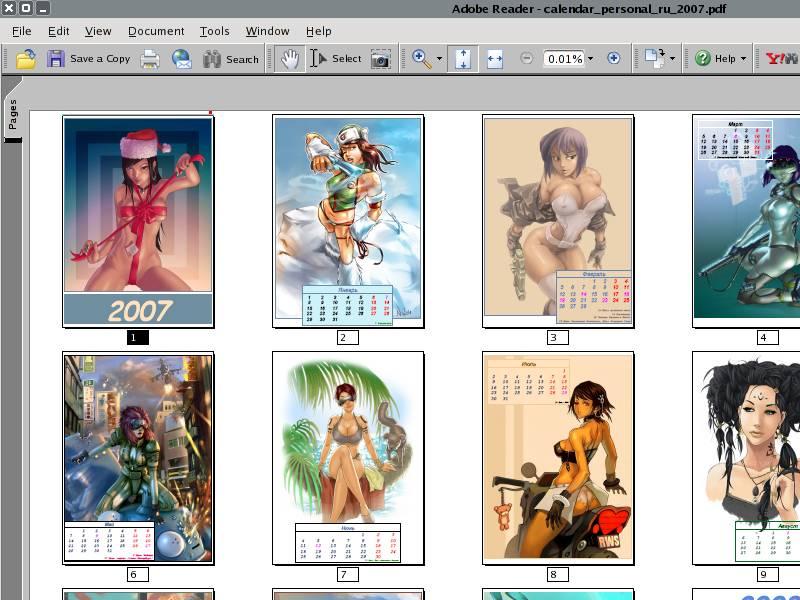Open the Edit menu
The width and height of the screenshot is (800, 600).
point(59,31)
